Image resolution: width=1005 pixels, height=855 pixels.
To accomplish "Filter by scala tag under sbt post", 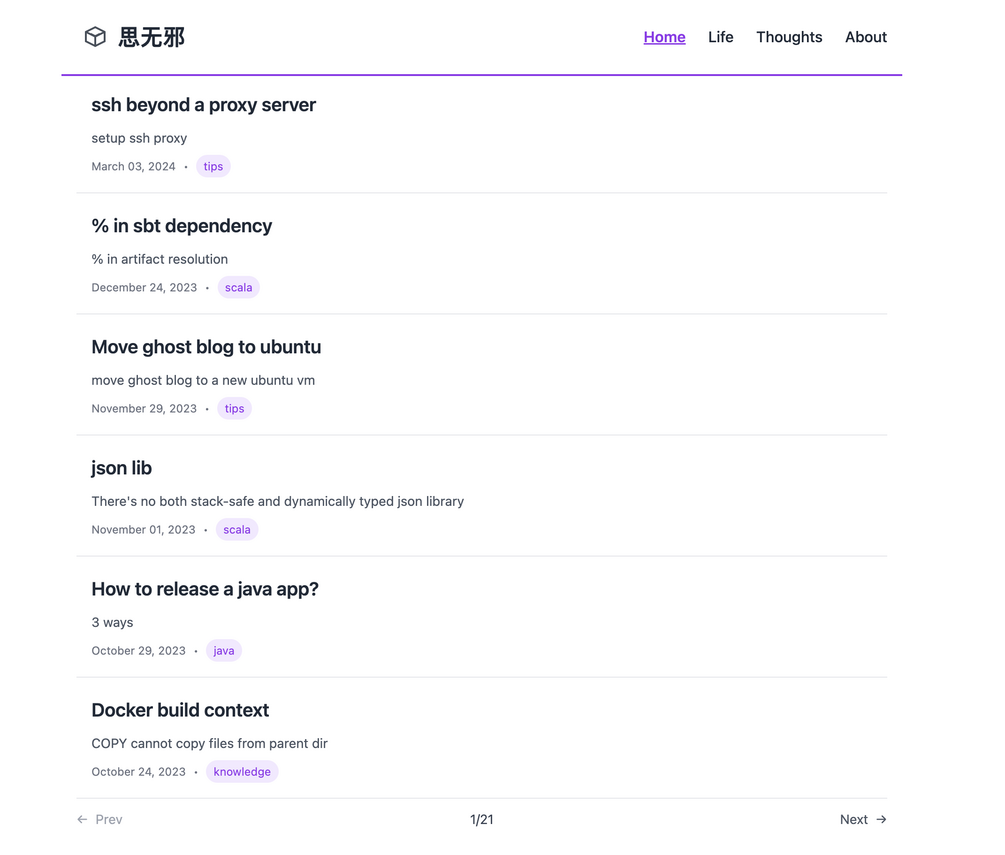I will pos(238,287).
